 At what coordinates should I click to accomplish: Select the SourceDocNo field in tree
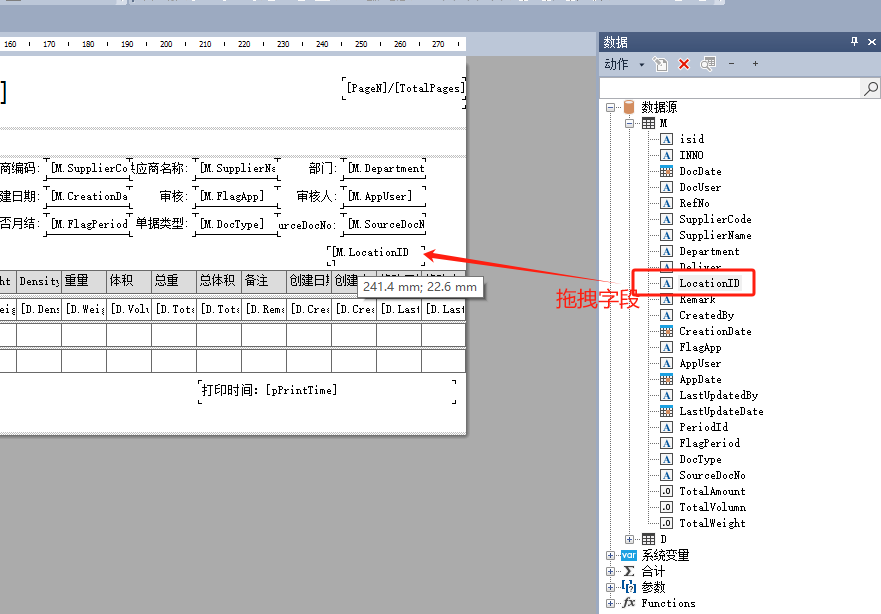(712, 475)
